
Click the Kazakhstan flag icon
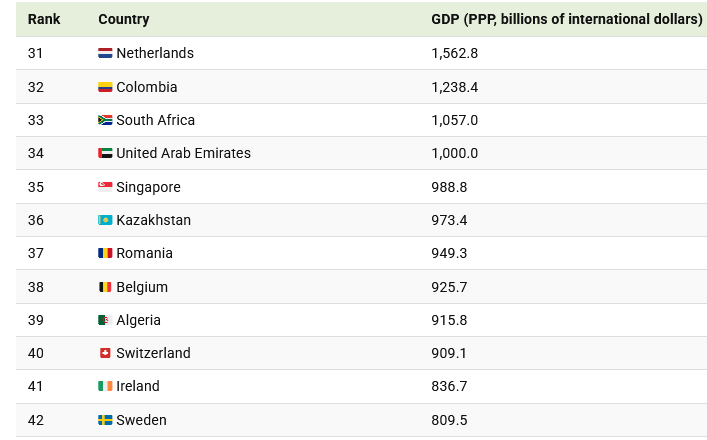tap(105, 220)
